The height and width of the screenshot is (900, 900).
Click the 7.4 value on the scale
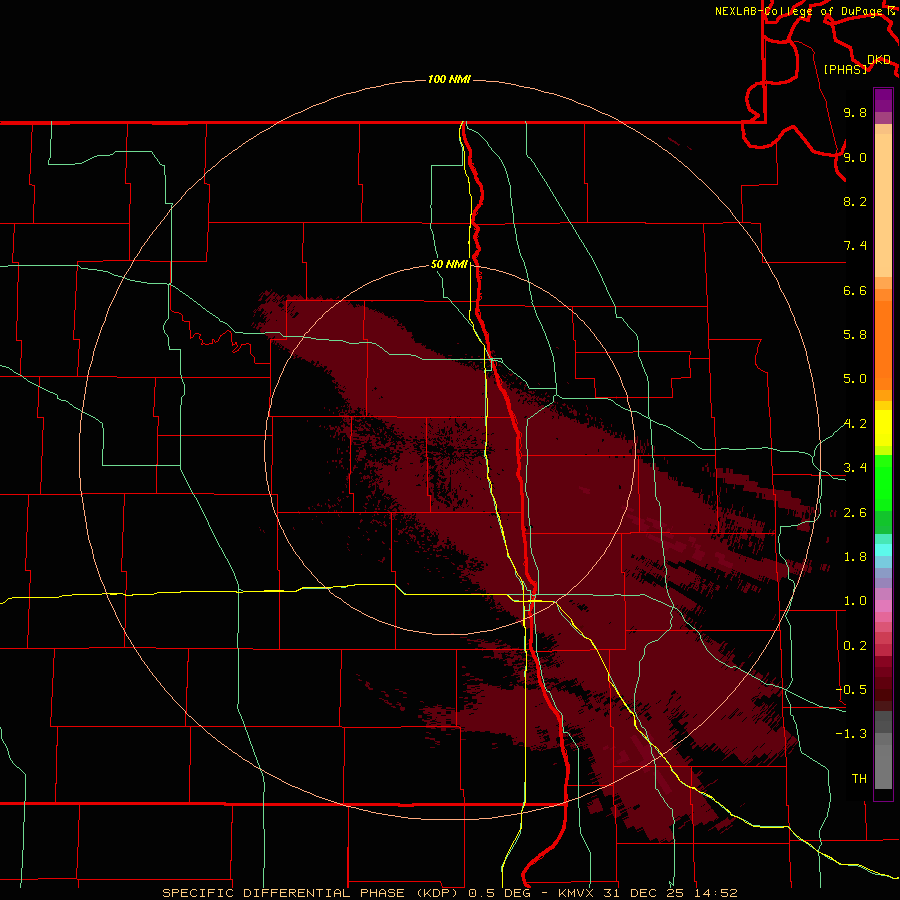coord(855,246)
